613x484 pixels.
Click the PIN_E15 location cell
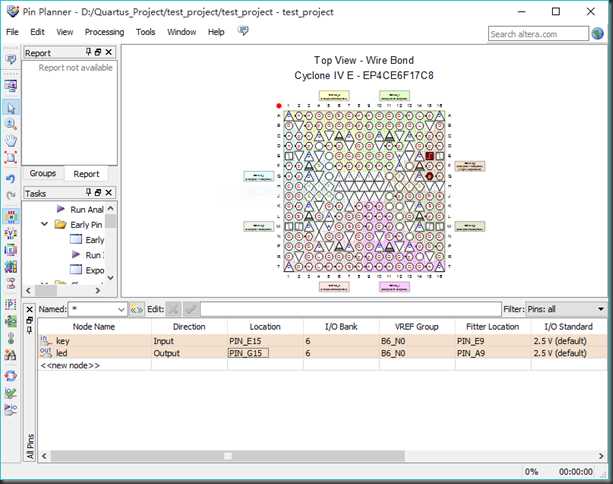pos(265,341)
